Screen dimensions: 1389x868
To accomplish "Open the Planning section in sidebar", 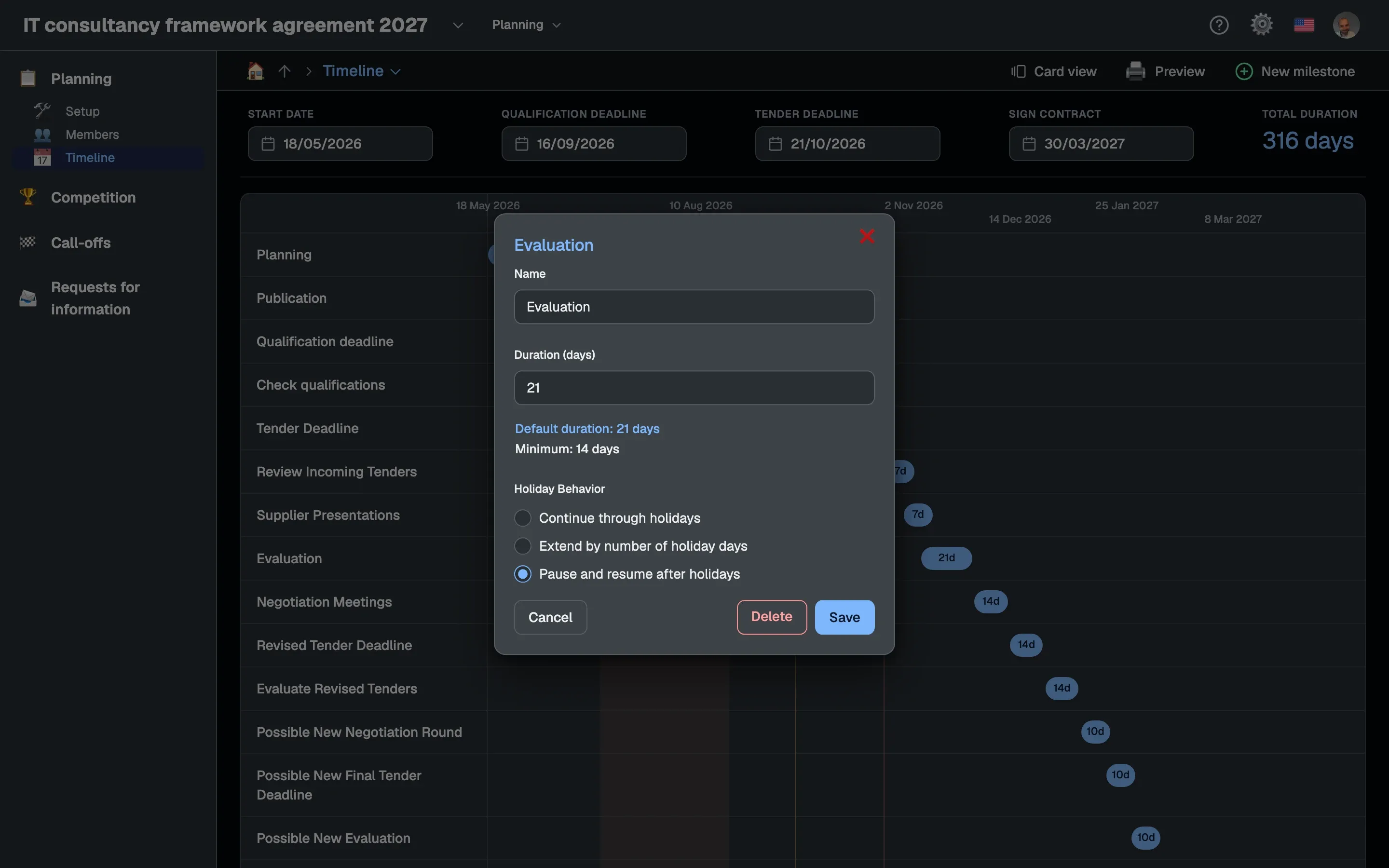I will coord(81,79).
